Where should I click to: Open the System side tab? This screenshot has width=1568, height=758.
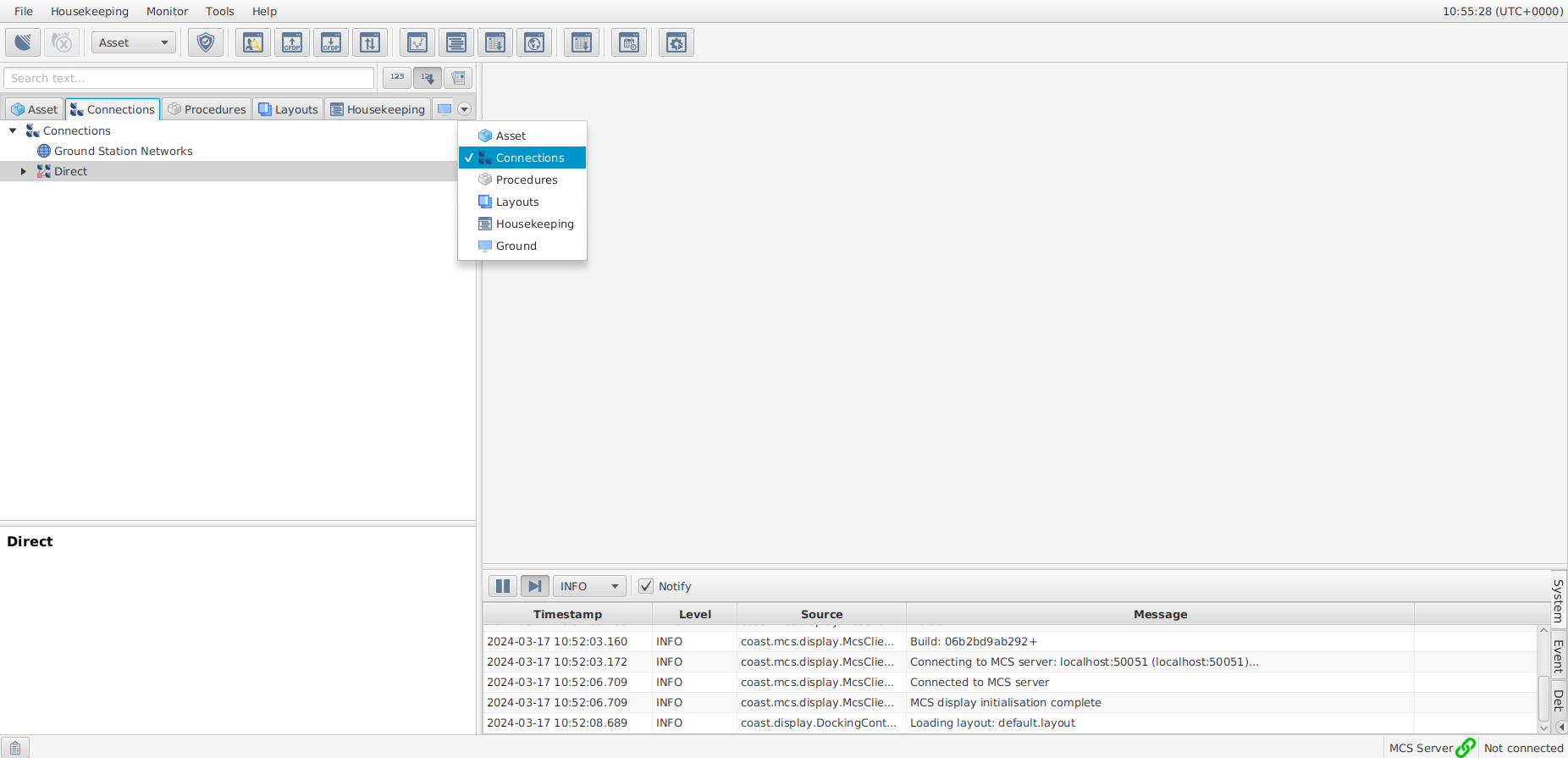click(x=1558, y=600)
